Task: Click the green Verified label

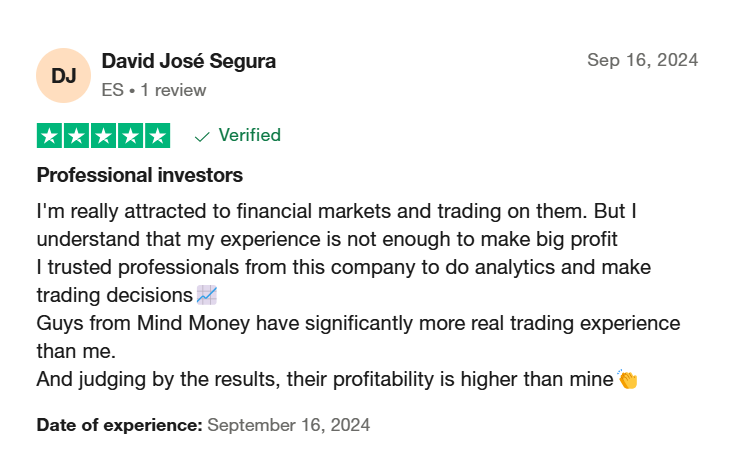Action: (x=250, y=135)
